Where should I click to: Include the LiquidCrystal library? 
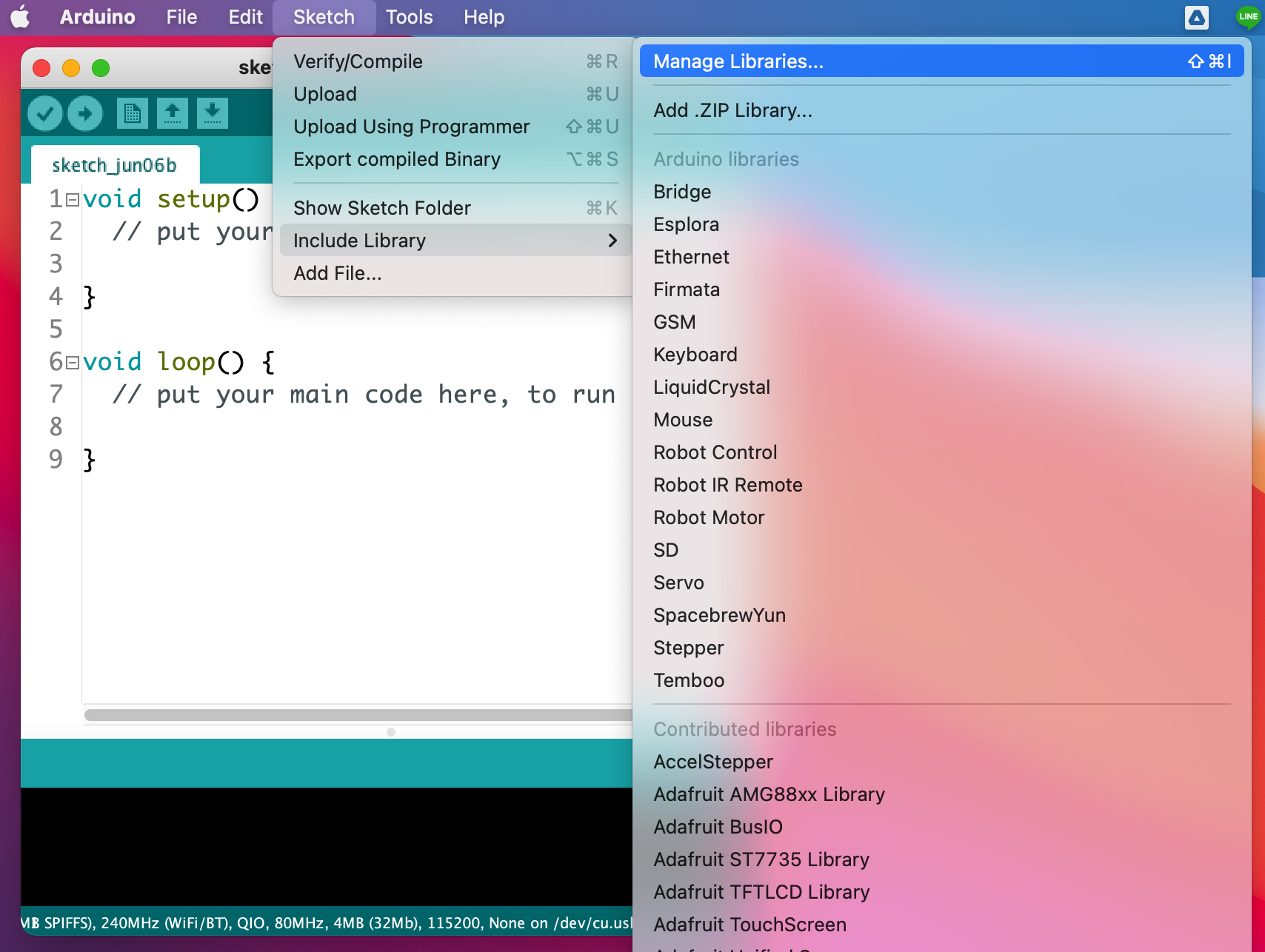[x=941, y=387]
